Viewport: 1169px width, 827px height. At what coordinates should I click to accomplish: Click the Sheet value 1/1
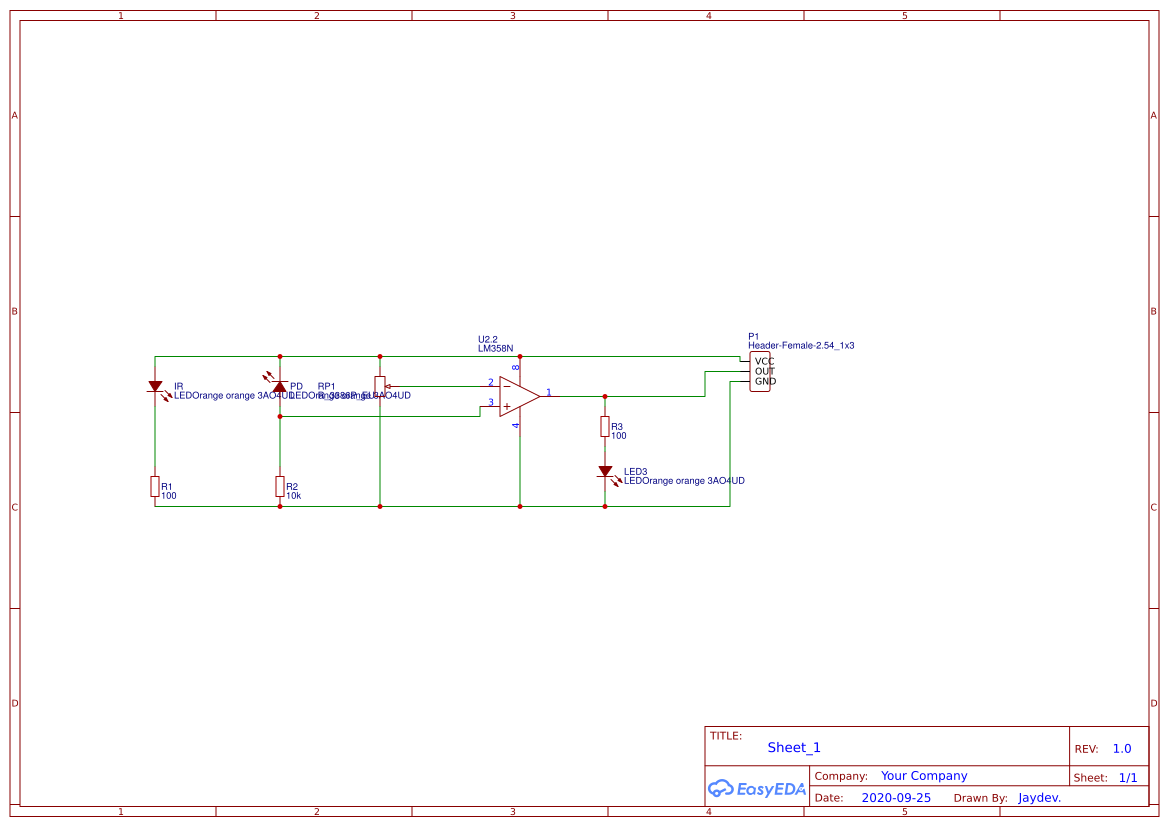coord(1128,777)
